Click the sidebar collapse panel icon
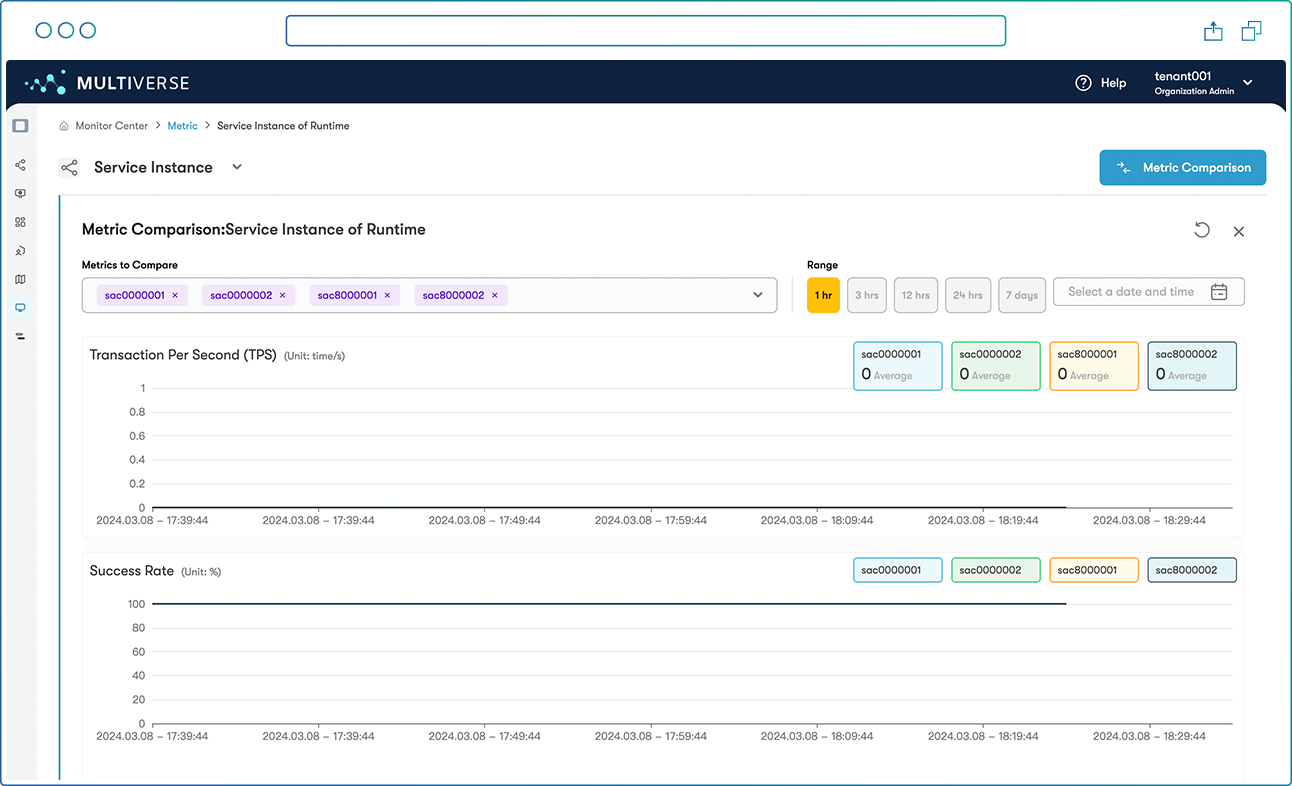The width and height of the screenshot is (1292, 786). [x=20, y=126]
